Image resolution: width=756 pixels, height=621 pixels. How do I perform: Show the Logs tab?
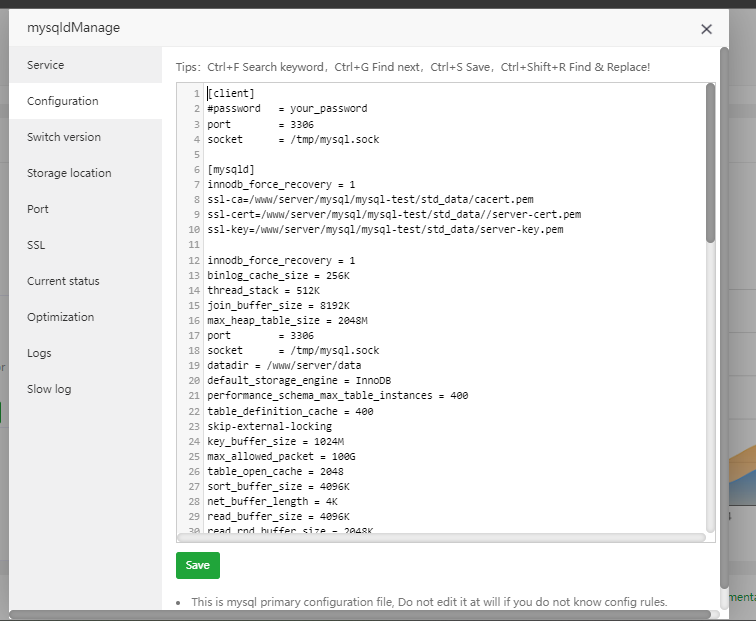pos(39,353)
